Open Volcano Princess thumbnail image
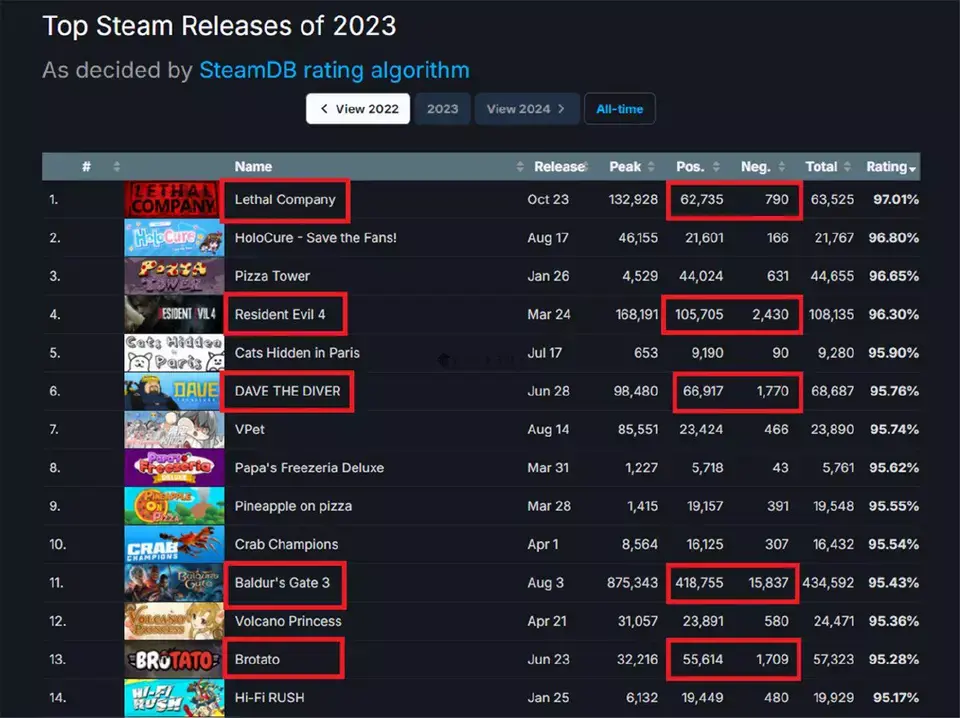 pyautogui.click(x=174, y=621)
